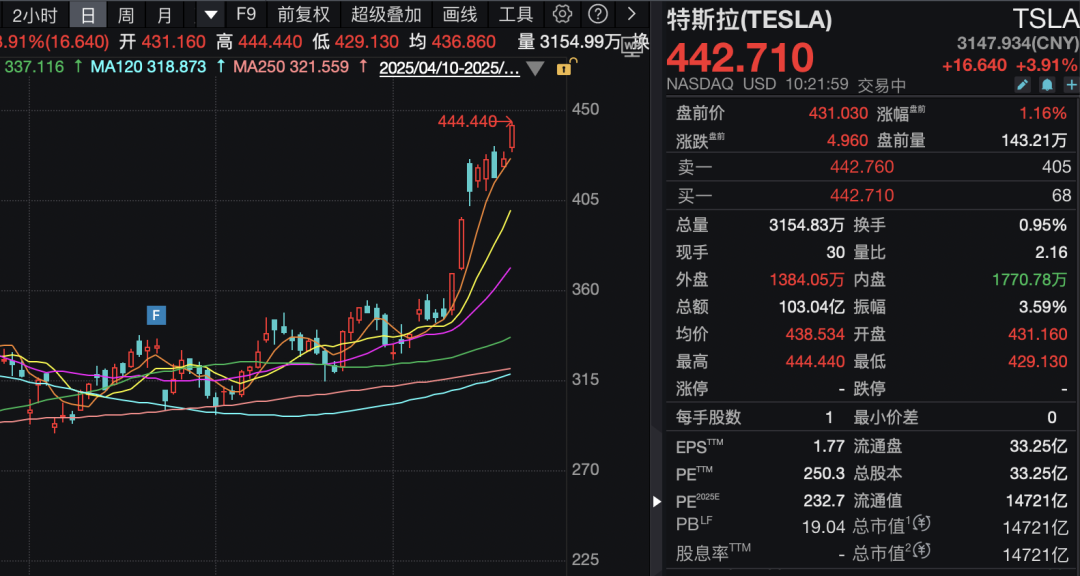Click the PE TTM value 250.3

coord(824,473)
